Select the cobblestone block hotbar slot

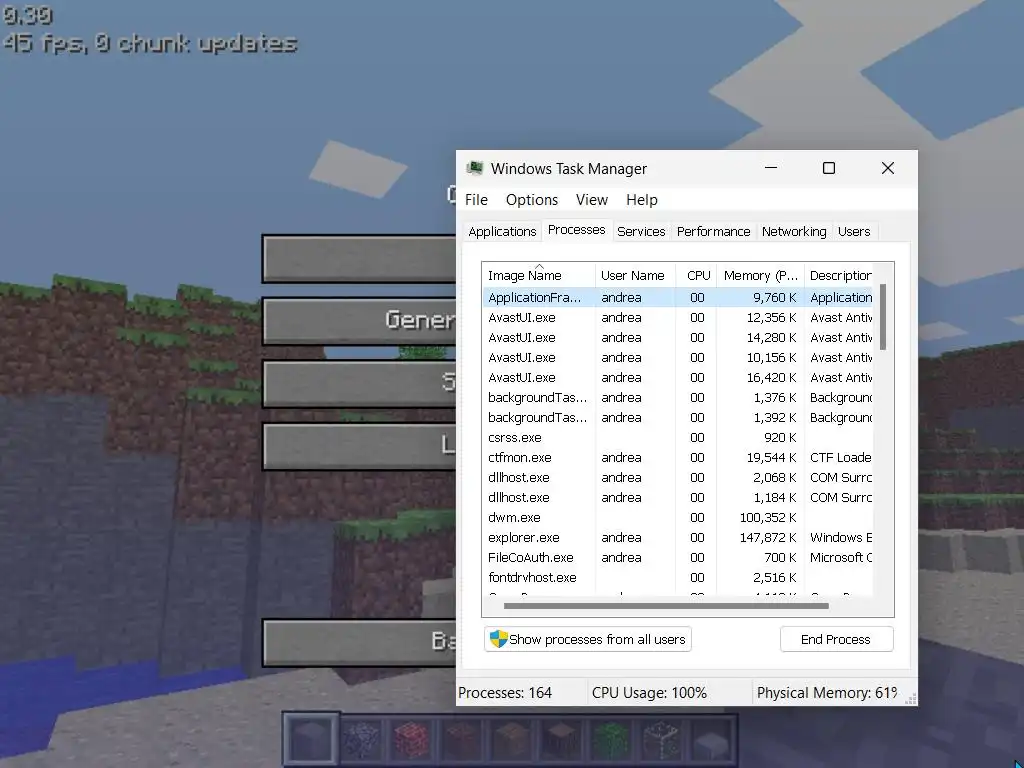361,740
